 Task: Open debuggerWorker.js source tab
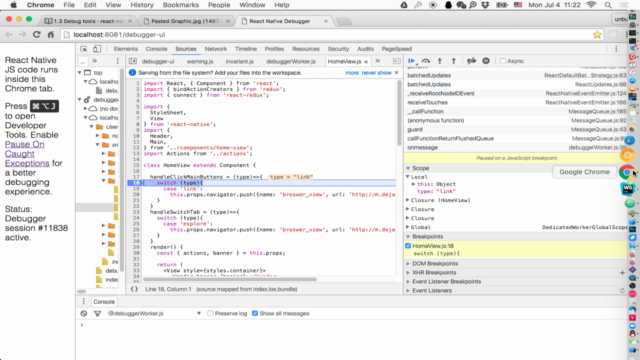point(291,62)
